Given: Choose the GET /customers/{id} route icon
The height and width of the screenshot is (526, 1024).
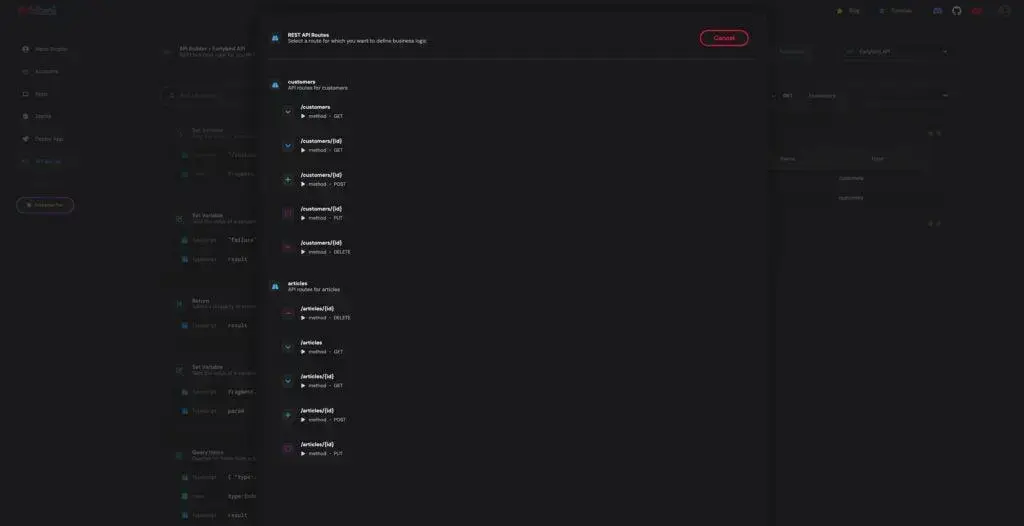Looking at the screenshot, I should 287,146.
